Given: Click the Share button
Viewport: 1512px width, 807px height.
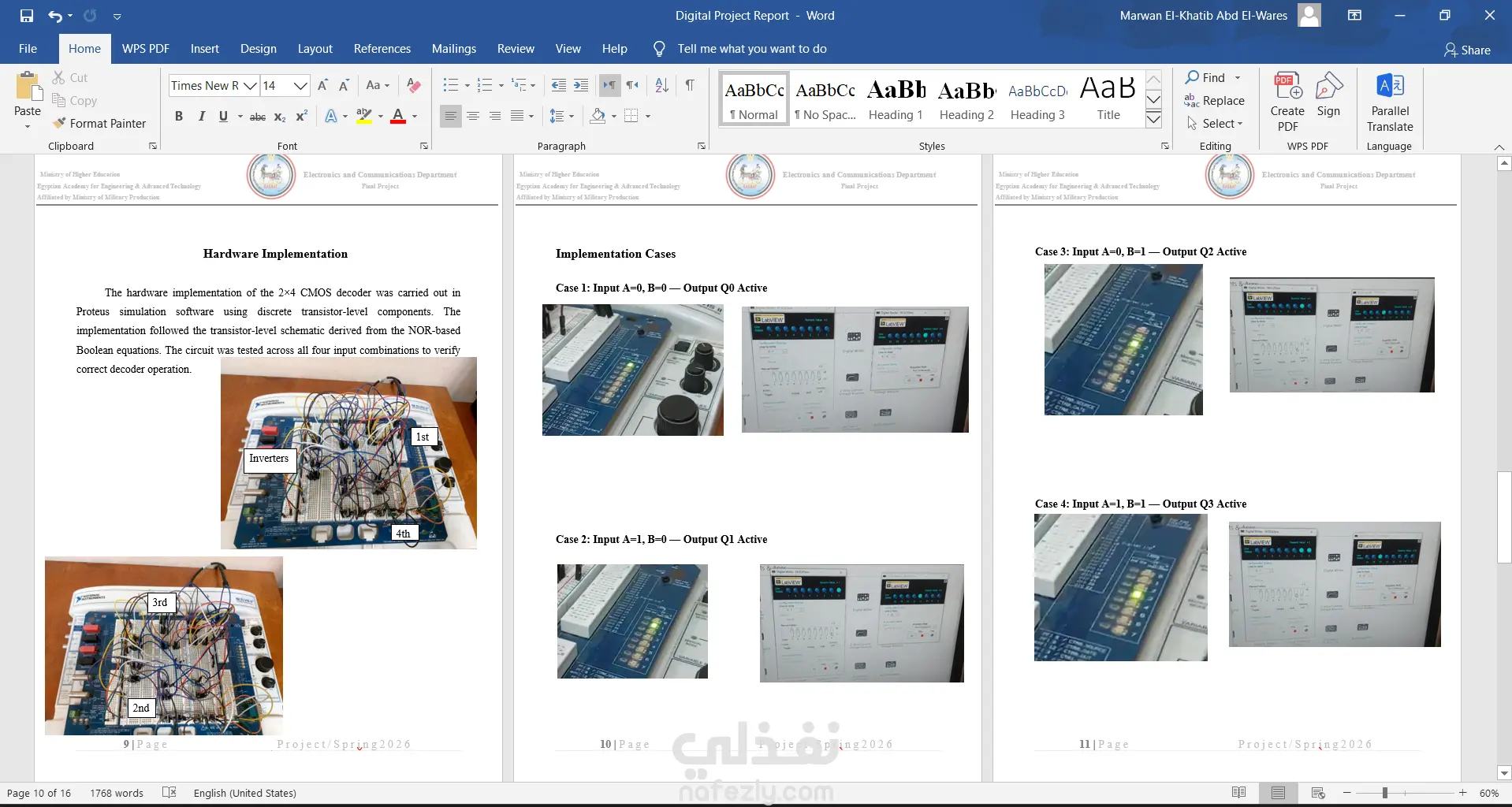Looking at the screenshot, I should point(1467,50).
